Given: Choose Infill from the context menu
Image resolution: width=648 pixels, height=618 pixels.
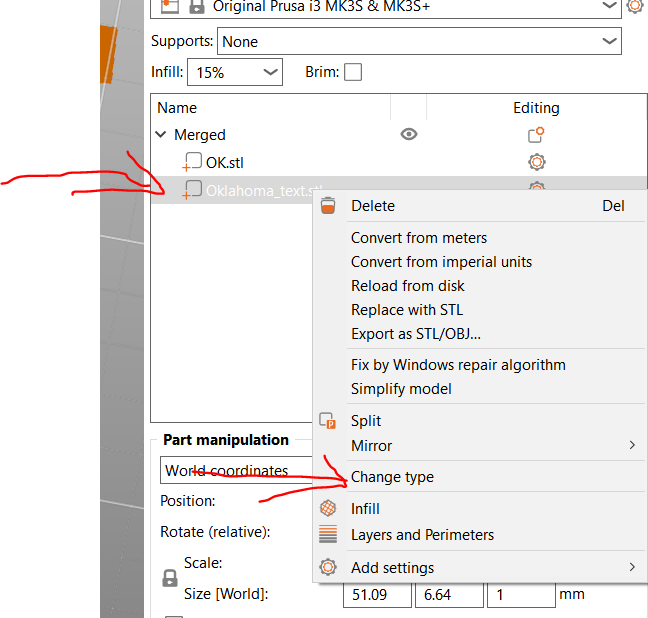Looking at the screenshot, I should tap(479, 508).
